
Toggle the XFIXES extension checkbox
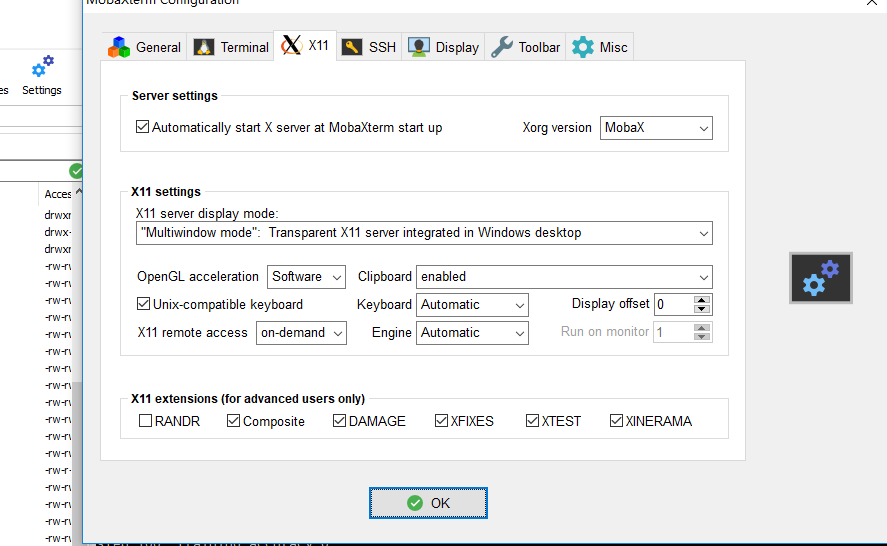[441, 420]
